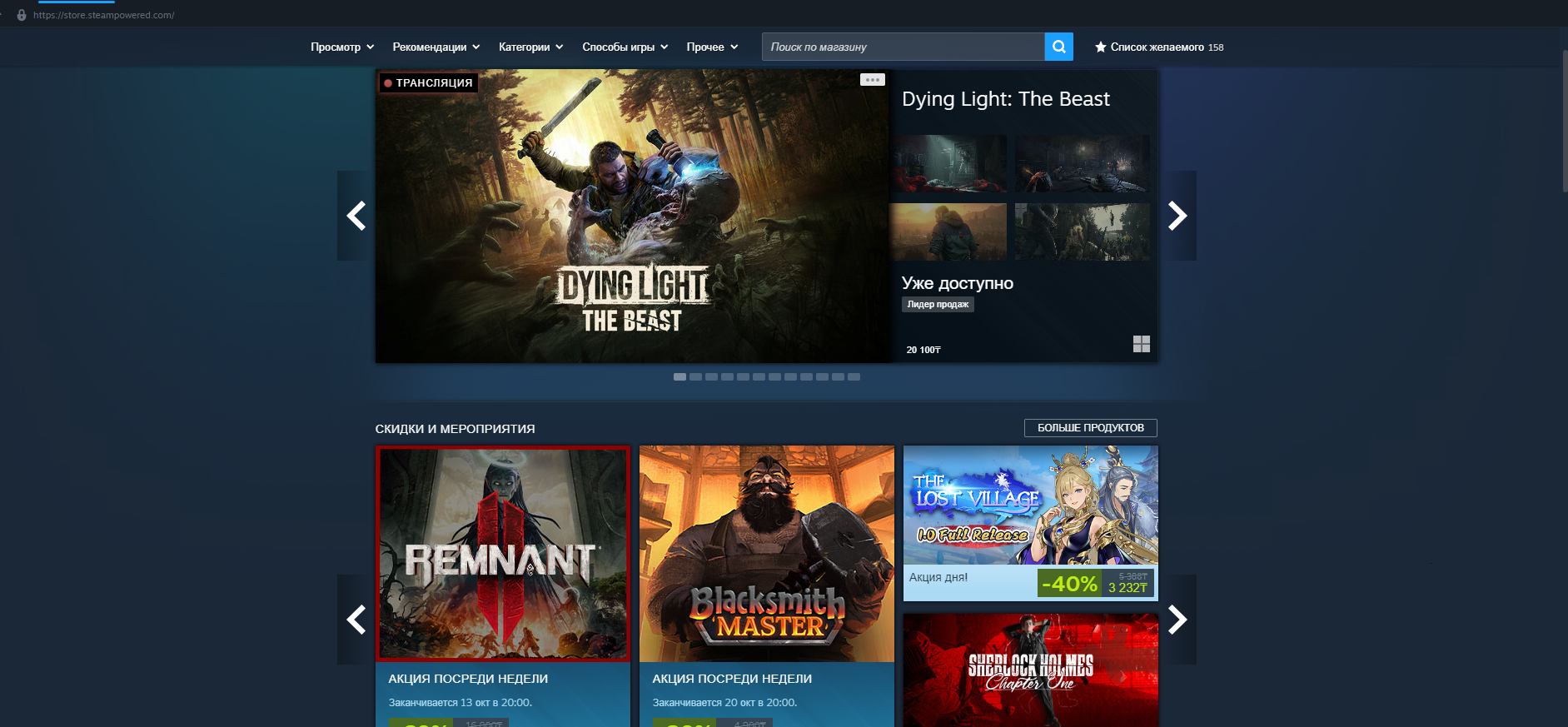Image resolution: width=1568 pixels, height=727 pixels.
Task: Open the Remnant II deal card
Action: (503, 554)
